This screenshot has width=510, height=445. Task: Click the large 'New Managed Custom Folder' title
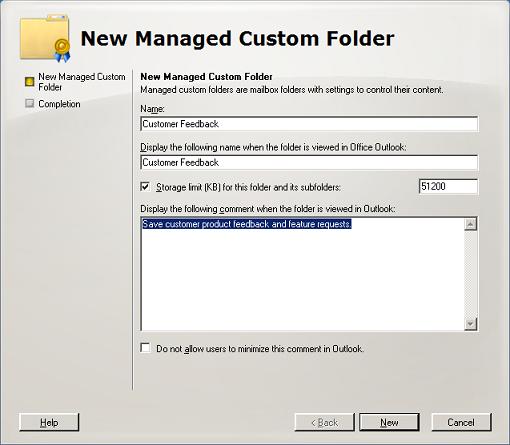tap(237, 38)
